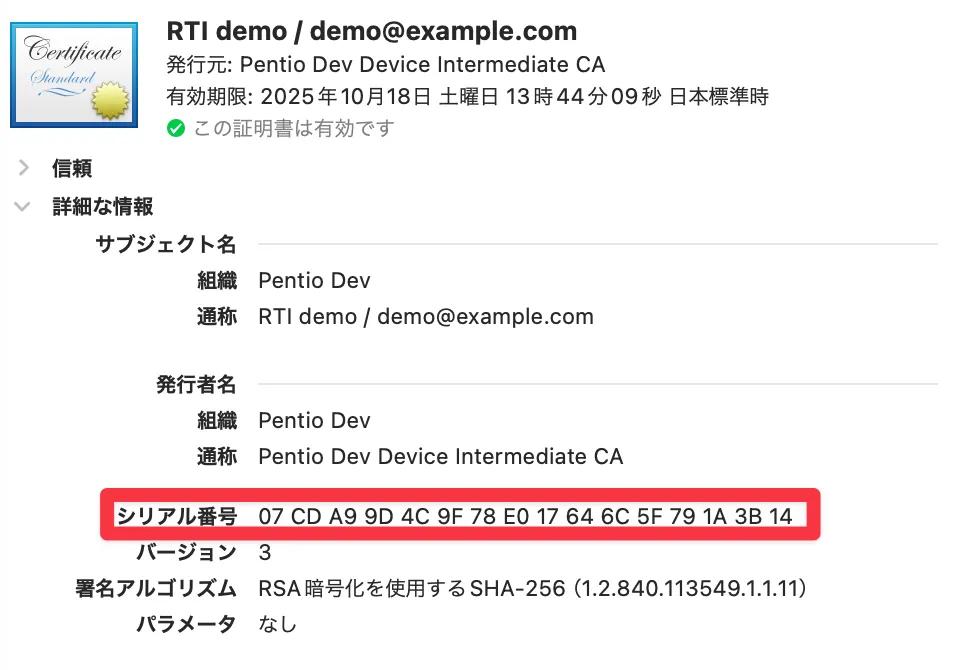962x670 pixels.
Task: Click the serial number hex value
Action: pyautogui.click(x=525, y=516)
